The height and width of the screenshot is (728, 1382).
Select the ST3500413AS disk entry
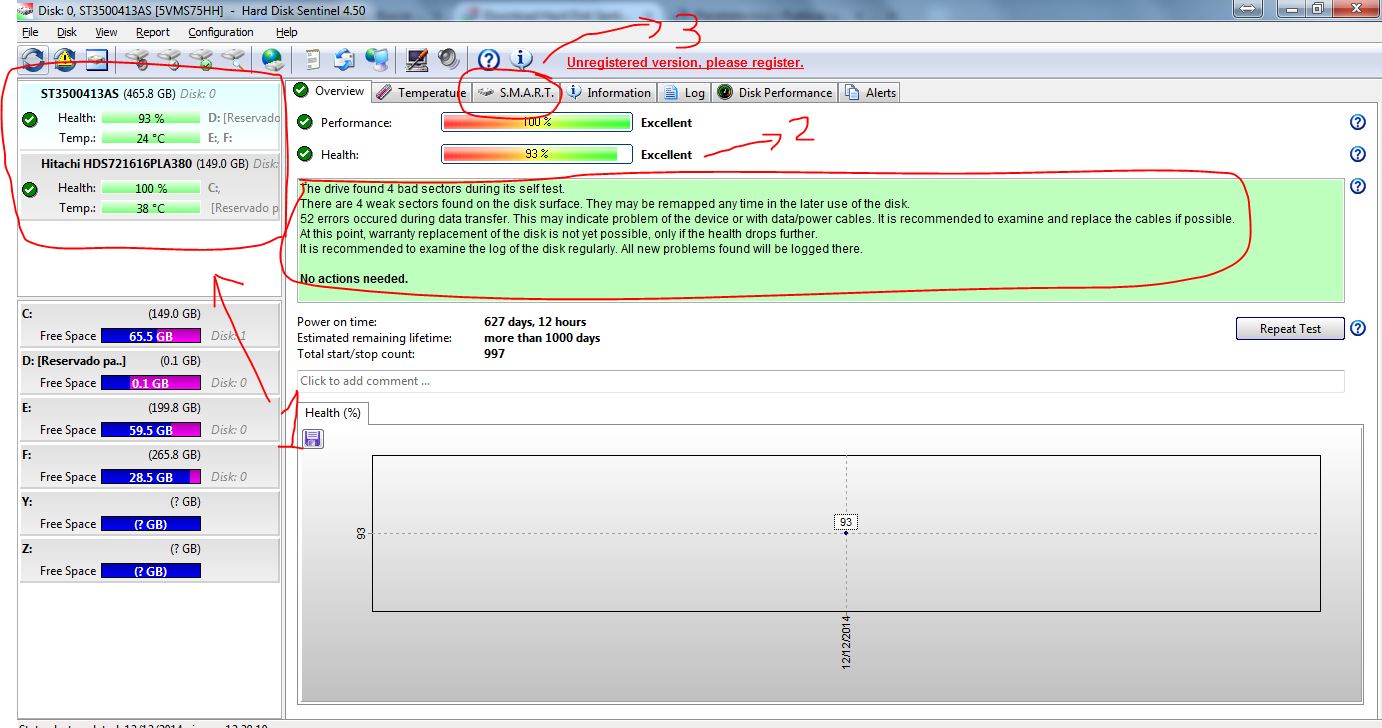coord(150,116)
